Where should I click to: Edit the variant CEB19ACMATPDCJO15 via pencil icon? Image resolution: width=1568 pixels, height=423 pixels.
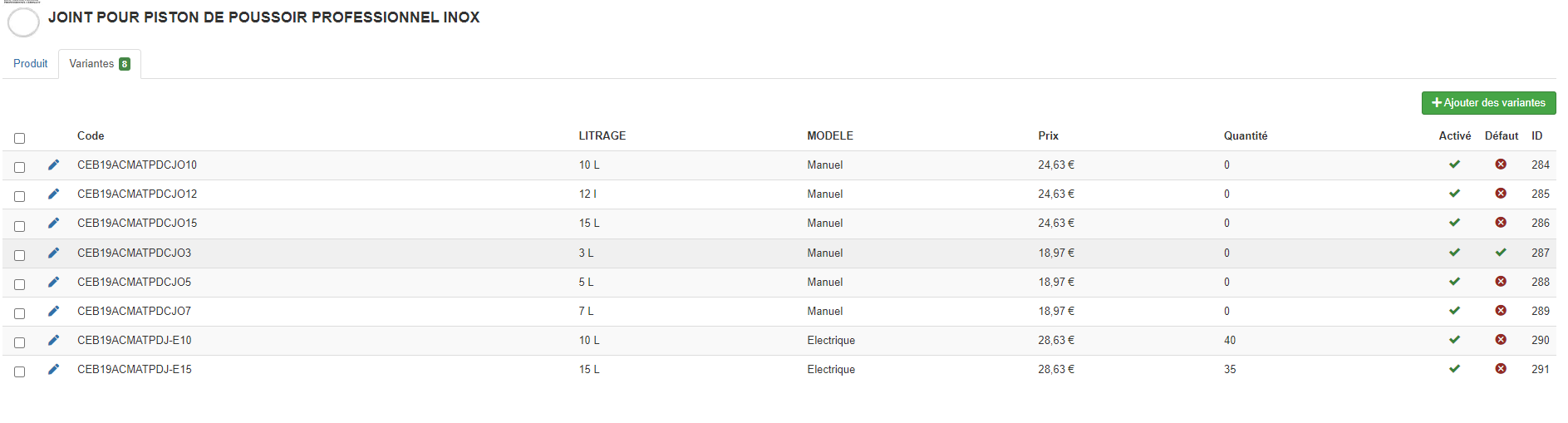click(54, 223)
